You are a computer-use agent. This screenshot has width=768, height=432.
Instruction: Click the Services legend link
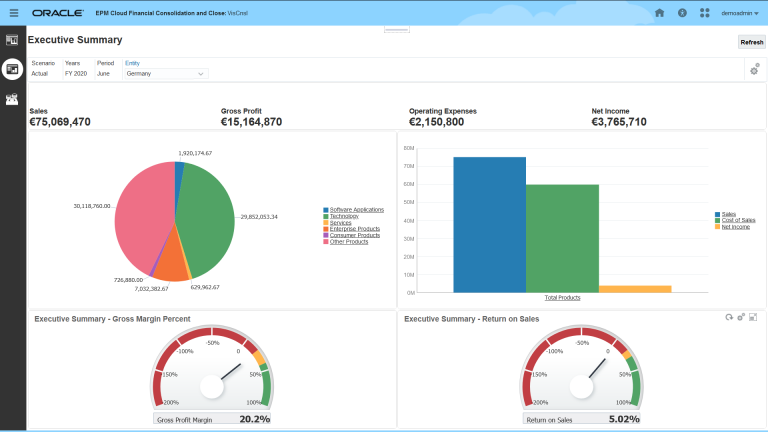(340, 222)
